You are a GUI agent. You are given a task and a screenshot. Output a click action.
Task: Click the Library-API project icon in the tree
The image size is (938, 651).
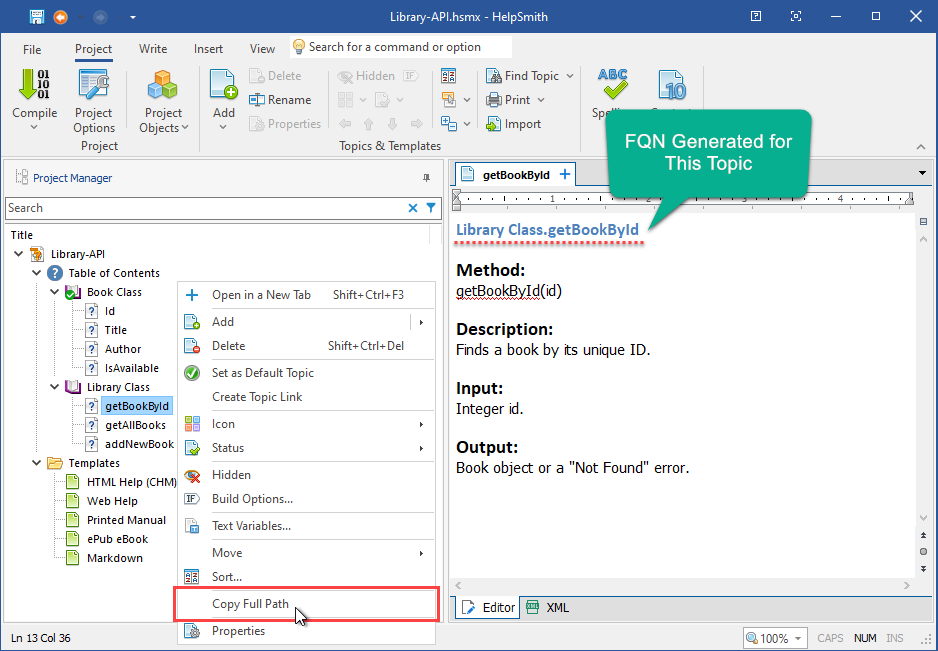pos(37,254)
